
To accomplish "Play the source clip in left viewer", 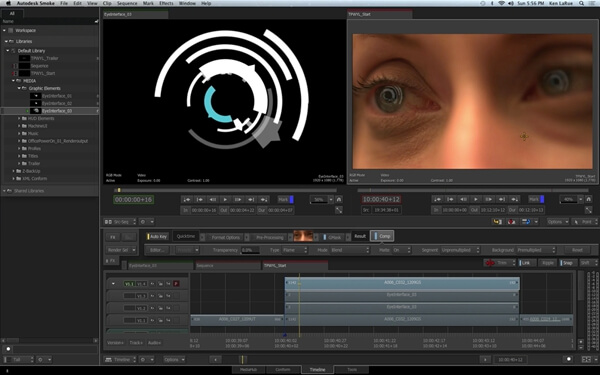I will tap(225, 199).
